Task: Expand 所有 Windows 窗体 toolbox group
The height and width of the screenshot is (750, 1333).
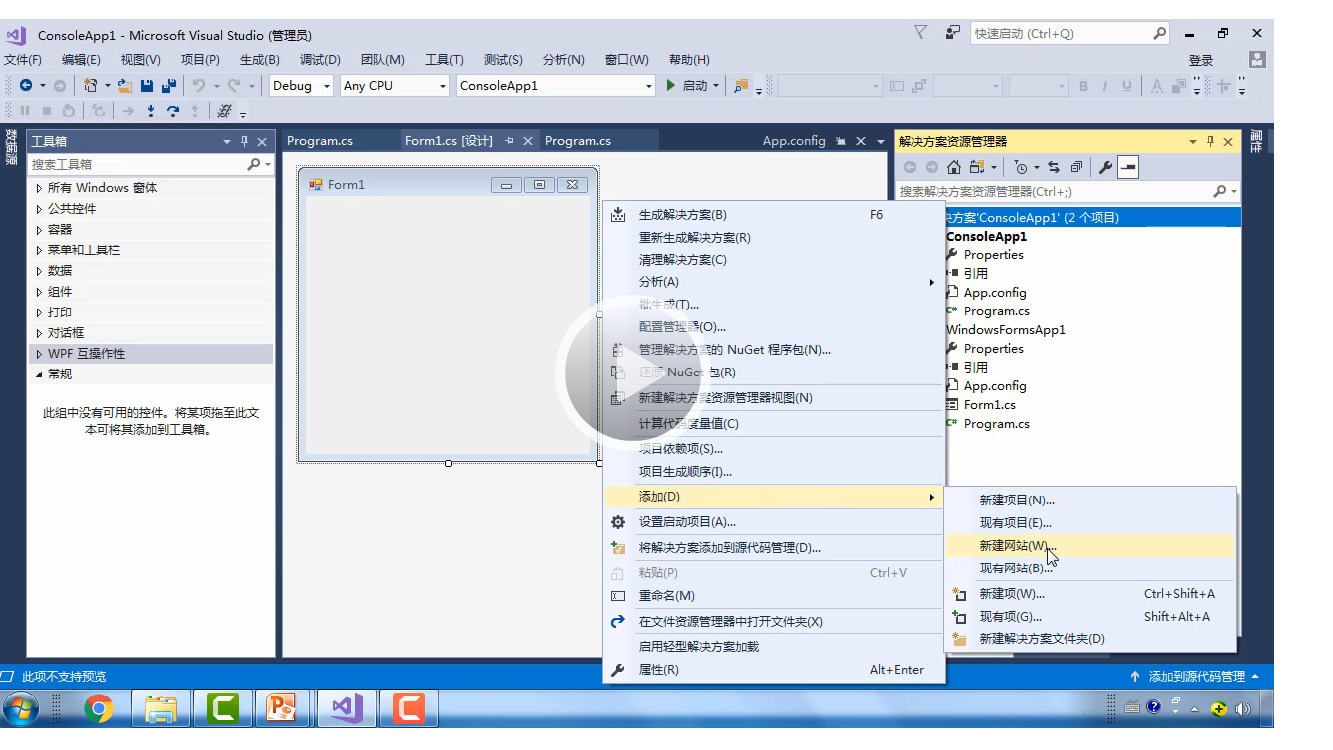Action: [39, 188]
